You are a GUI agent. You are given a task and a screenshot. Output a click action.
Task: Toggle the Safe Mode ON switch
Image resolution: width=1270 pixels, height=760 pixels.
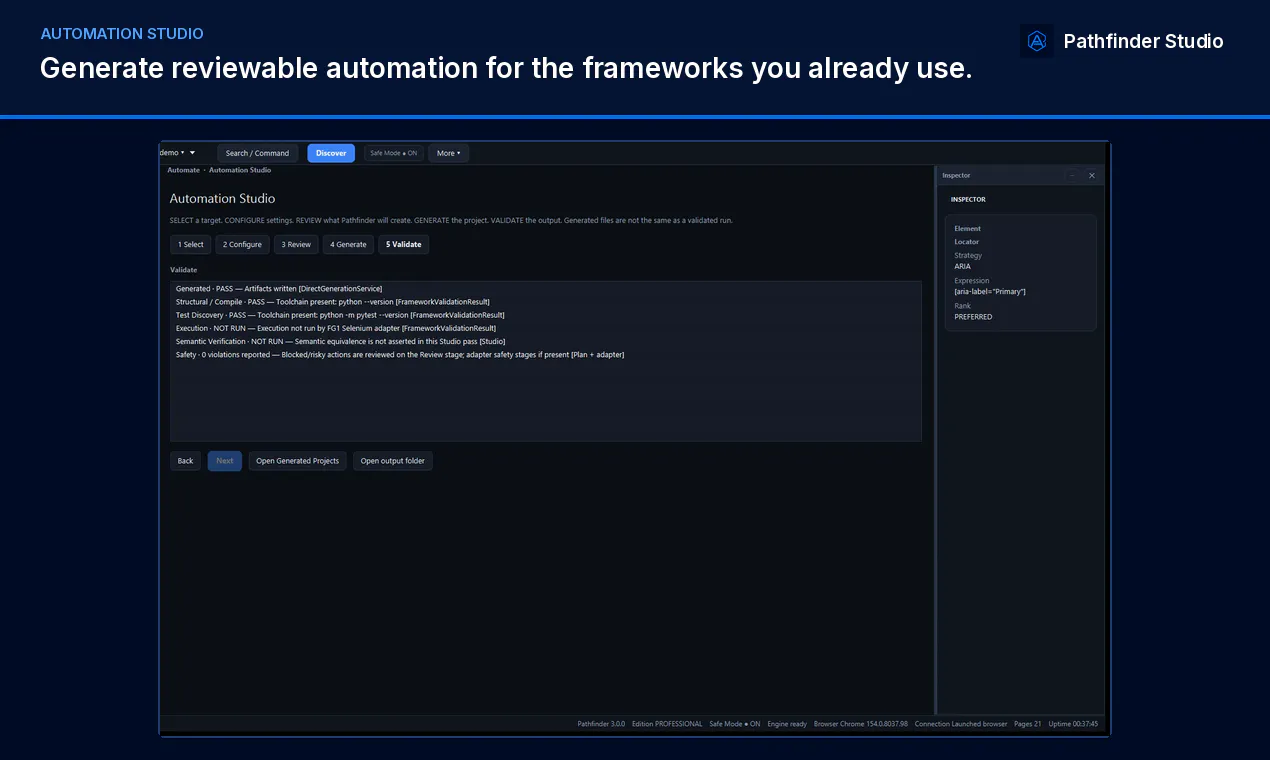click(x=394, y=153)
